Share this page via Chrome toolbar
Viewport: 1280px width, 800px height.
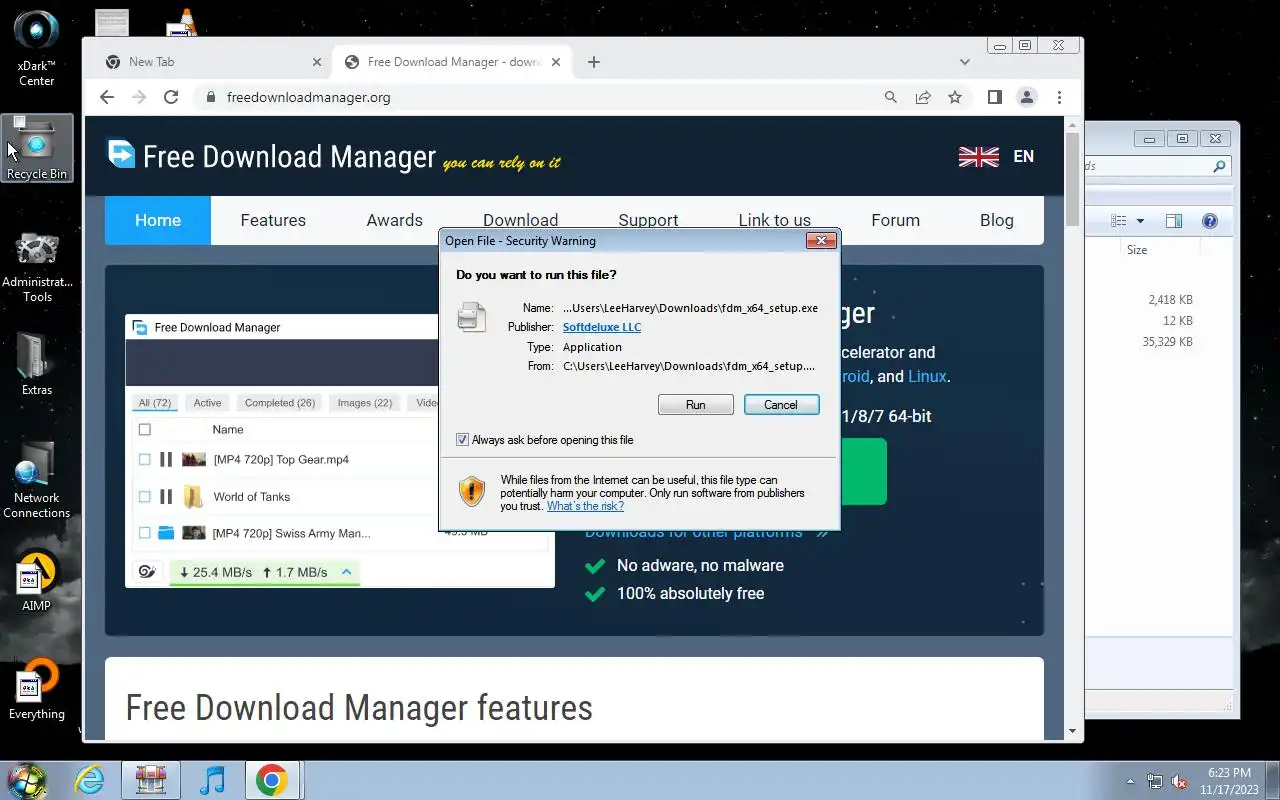[x=923, y=97]
